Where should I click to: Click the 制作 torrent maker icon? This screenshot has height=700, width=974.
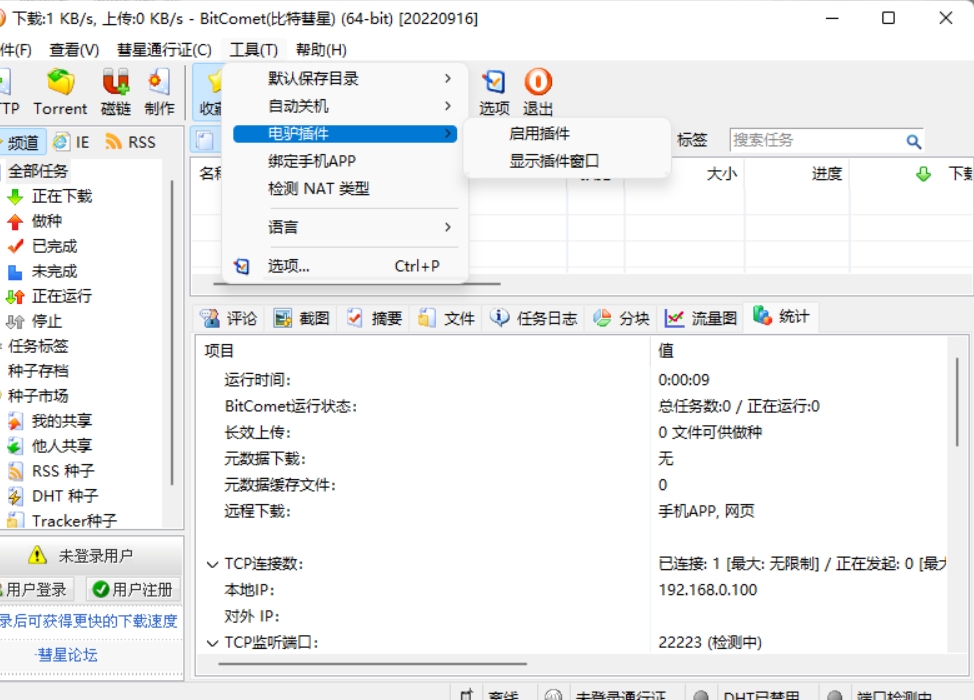159,92
